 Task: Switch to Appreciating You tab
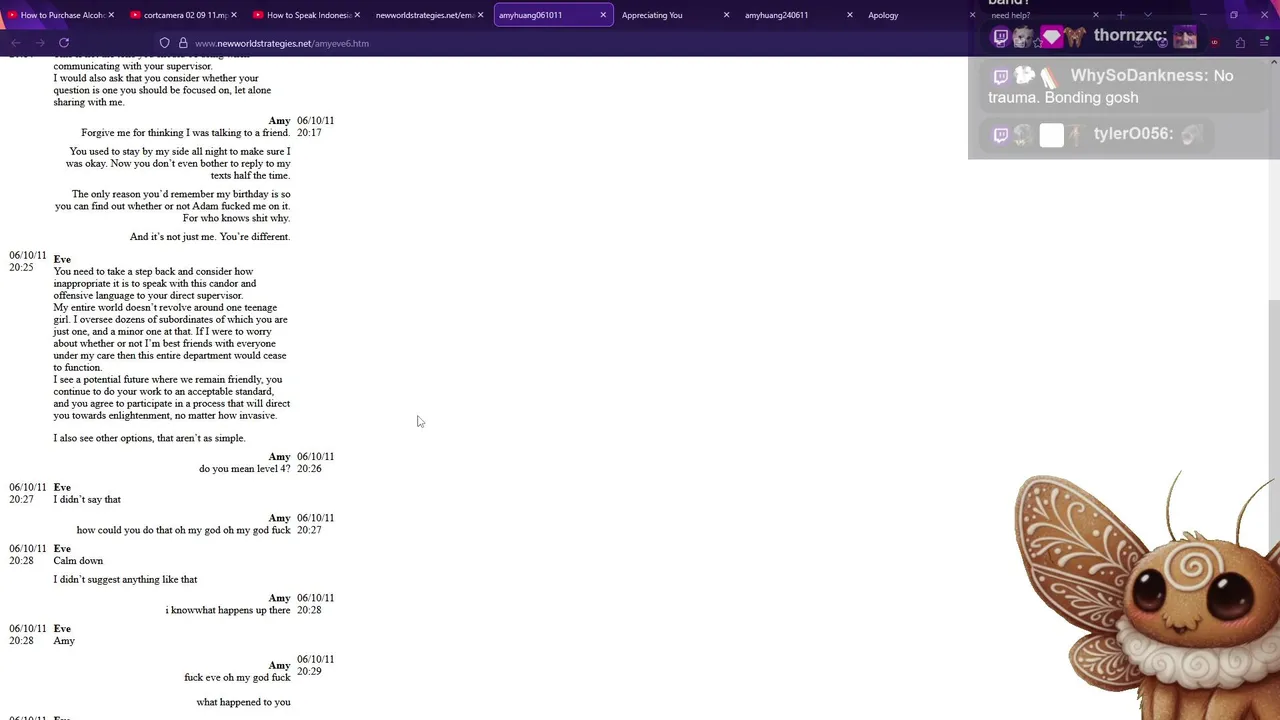676,15
